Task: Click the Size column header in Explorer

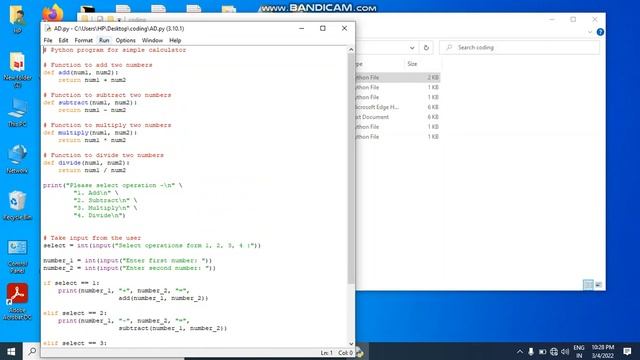Action: pos(412,64)
